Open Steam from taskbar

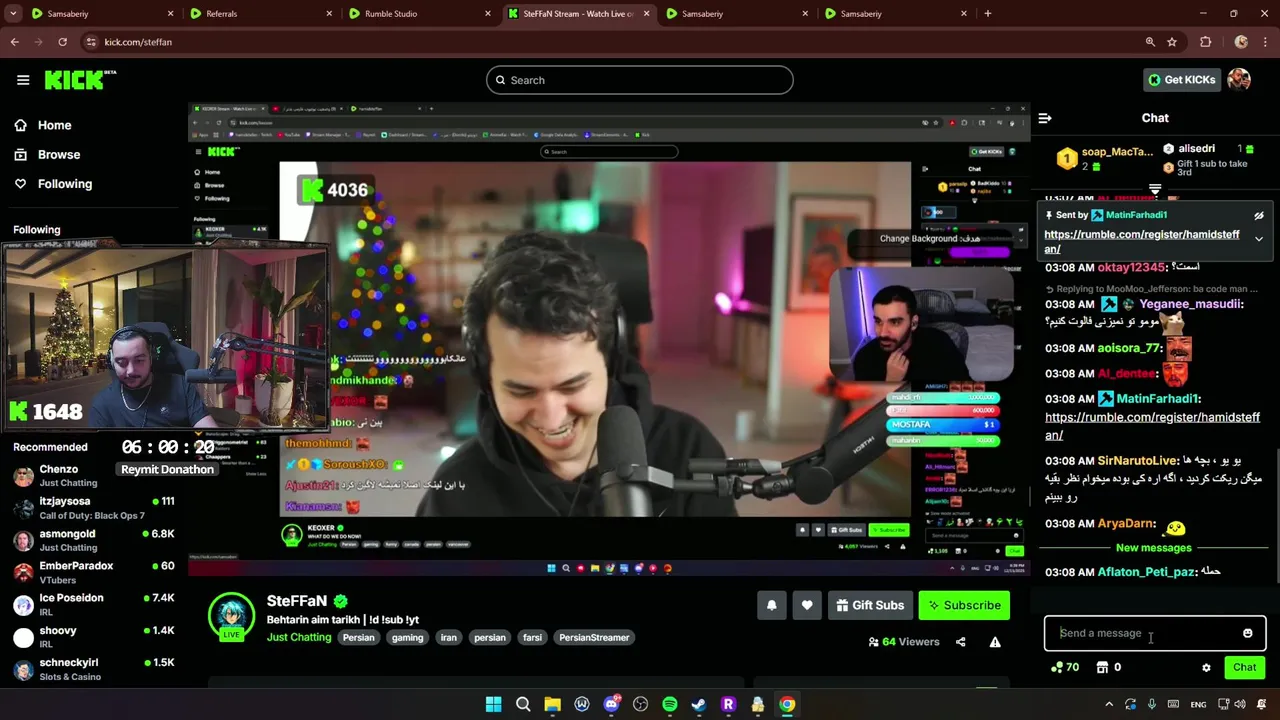[699, 704]
